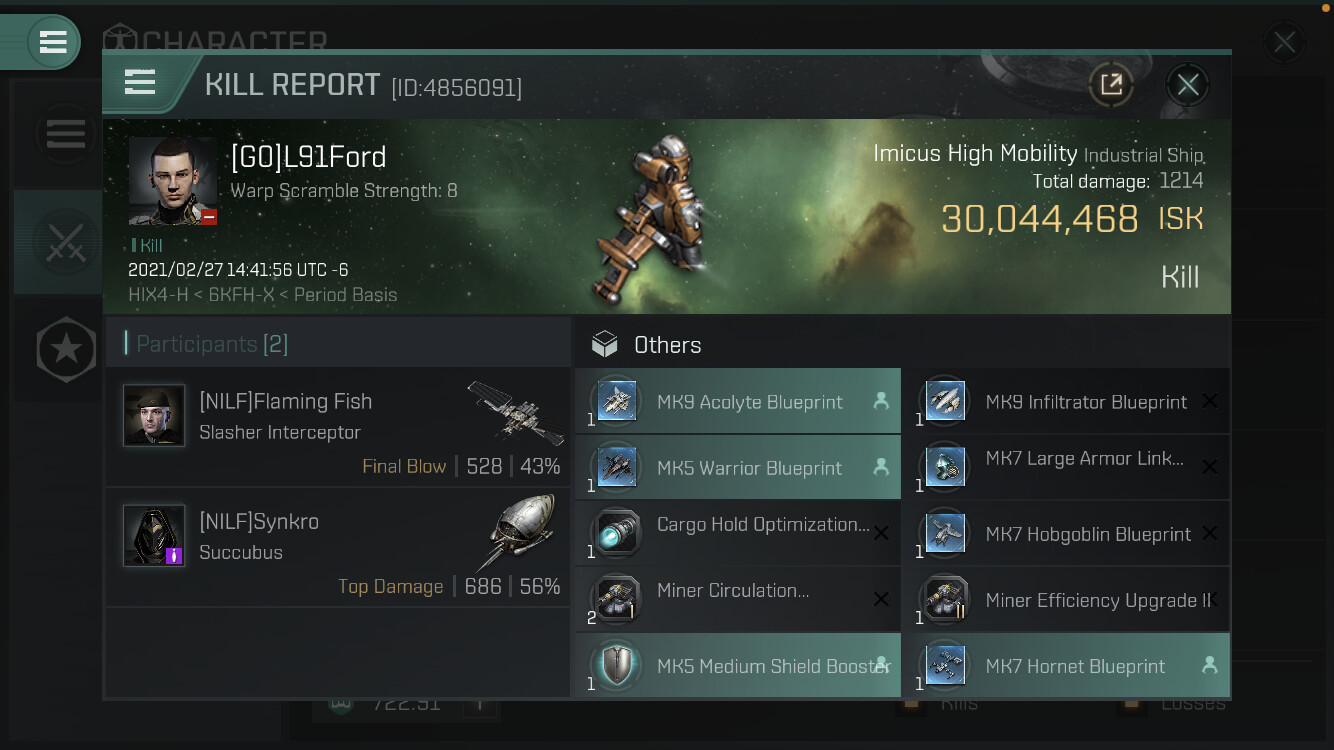Share the kill report via export icon
The width and height of the screenshot is (1334, 750).
pyautogui.click(x=1111, y=84)
